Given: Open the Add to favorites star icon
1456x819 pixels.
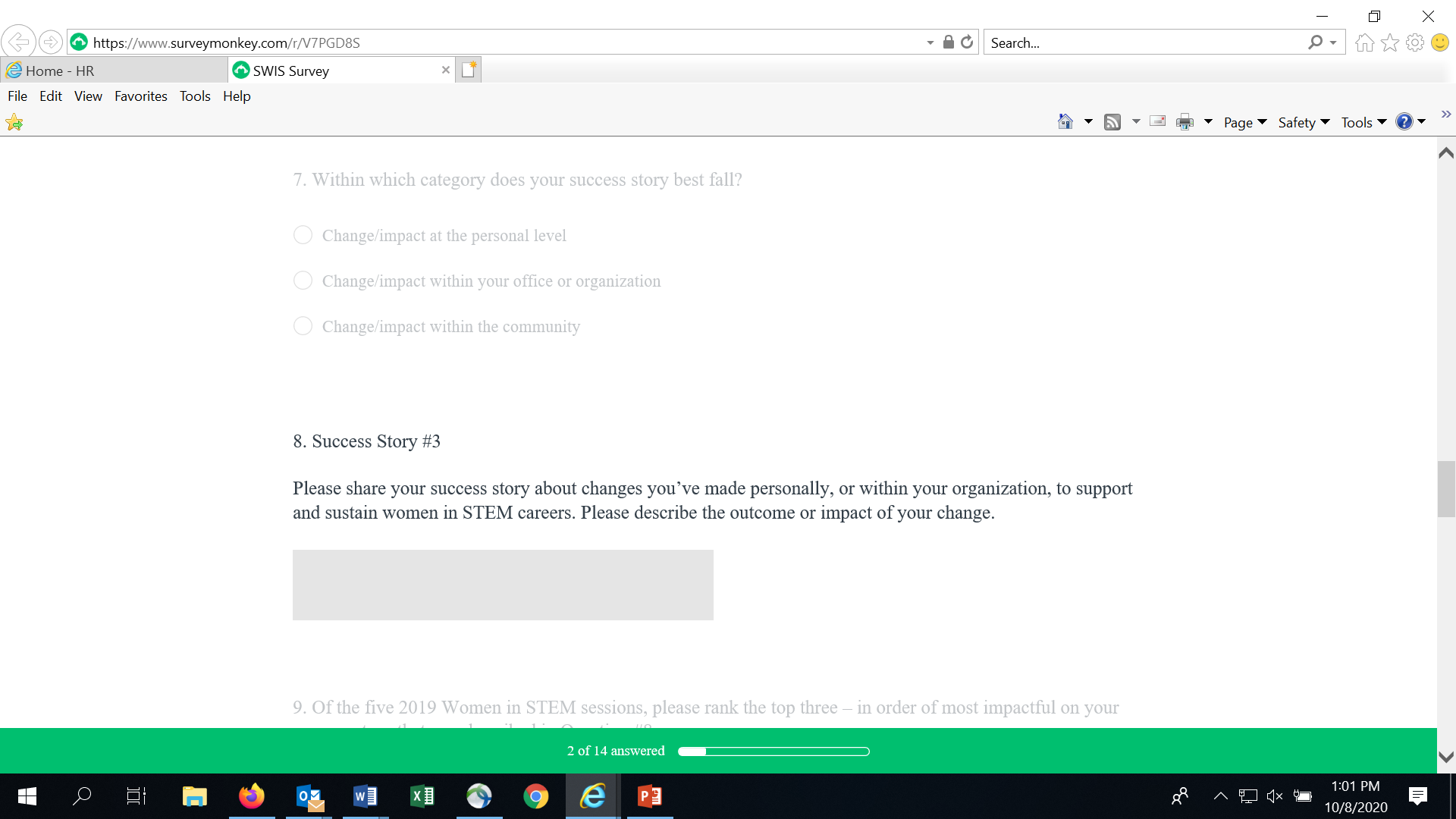Looking at the screenshot, I should [x=14, y=122].
